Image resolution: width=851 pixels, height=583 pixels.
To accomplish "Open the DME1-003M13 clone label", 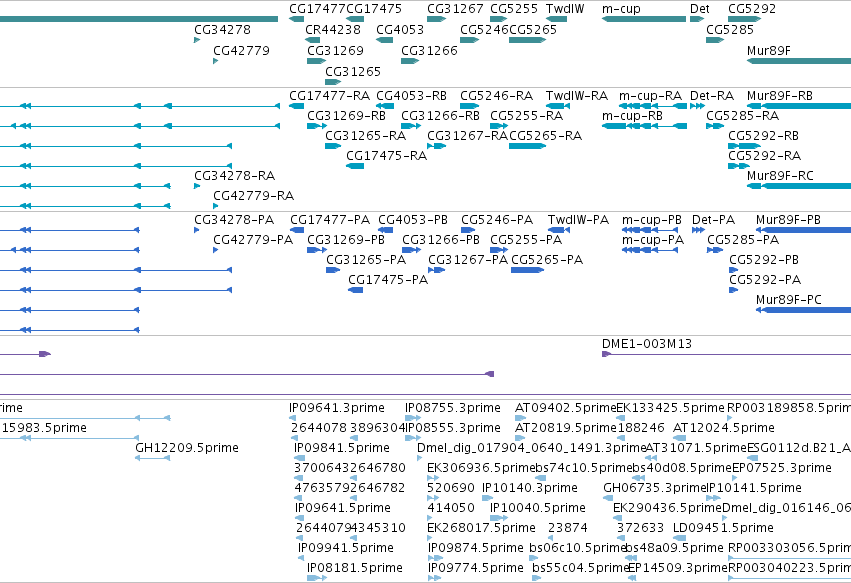I will click(647, 344).
